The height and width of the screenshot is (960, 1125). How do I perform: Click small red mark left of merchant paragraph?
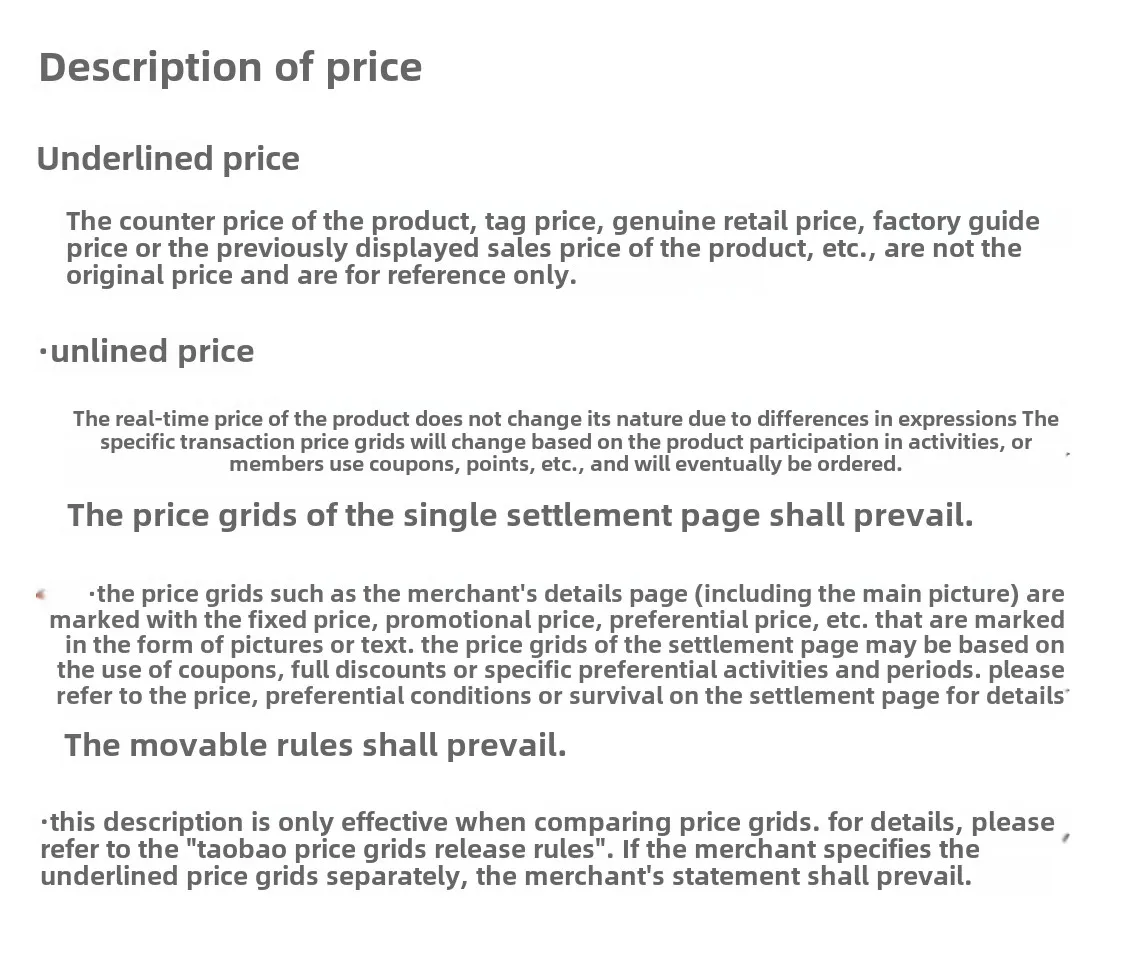click(x=41, y=594)
